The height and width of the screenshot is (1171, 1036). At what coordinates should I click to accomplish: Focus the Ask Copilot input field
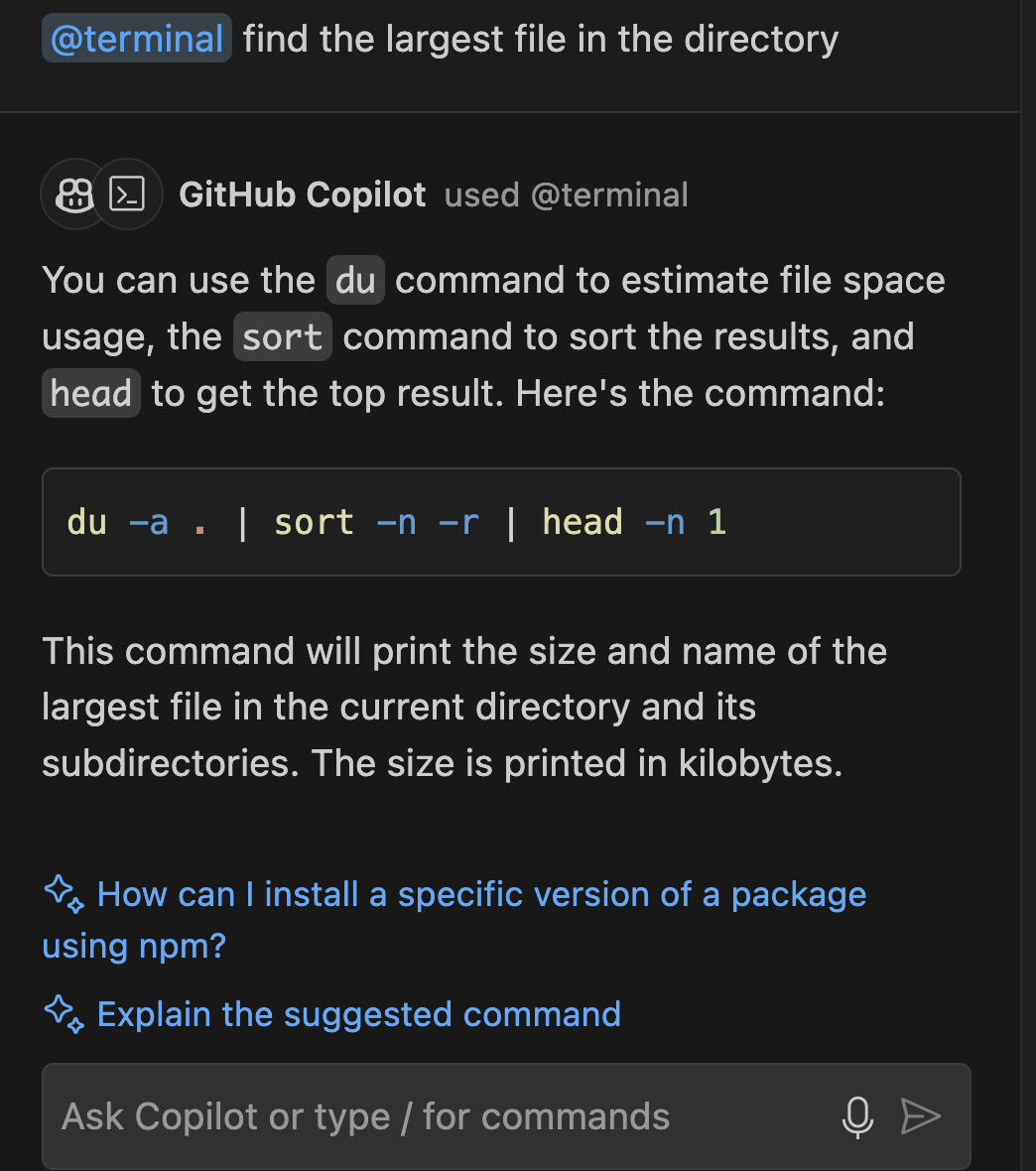pos(506,1116)
